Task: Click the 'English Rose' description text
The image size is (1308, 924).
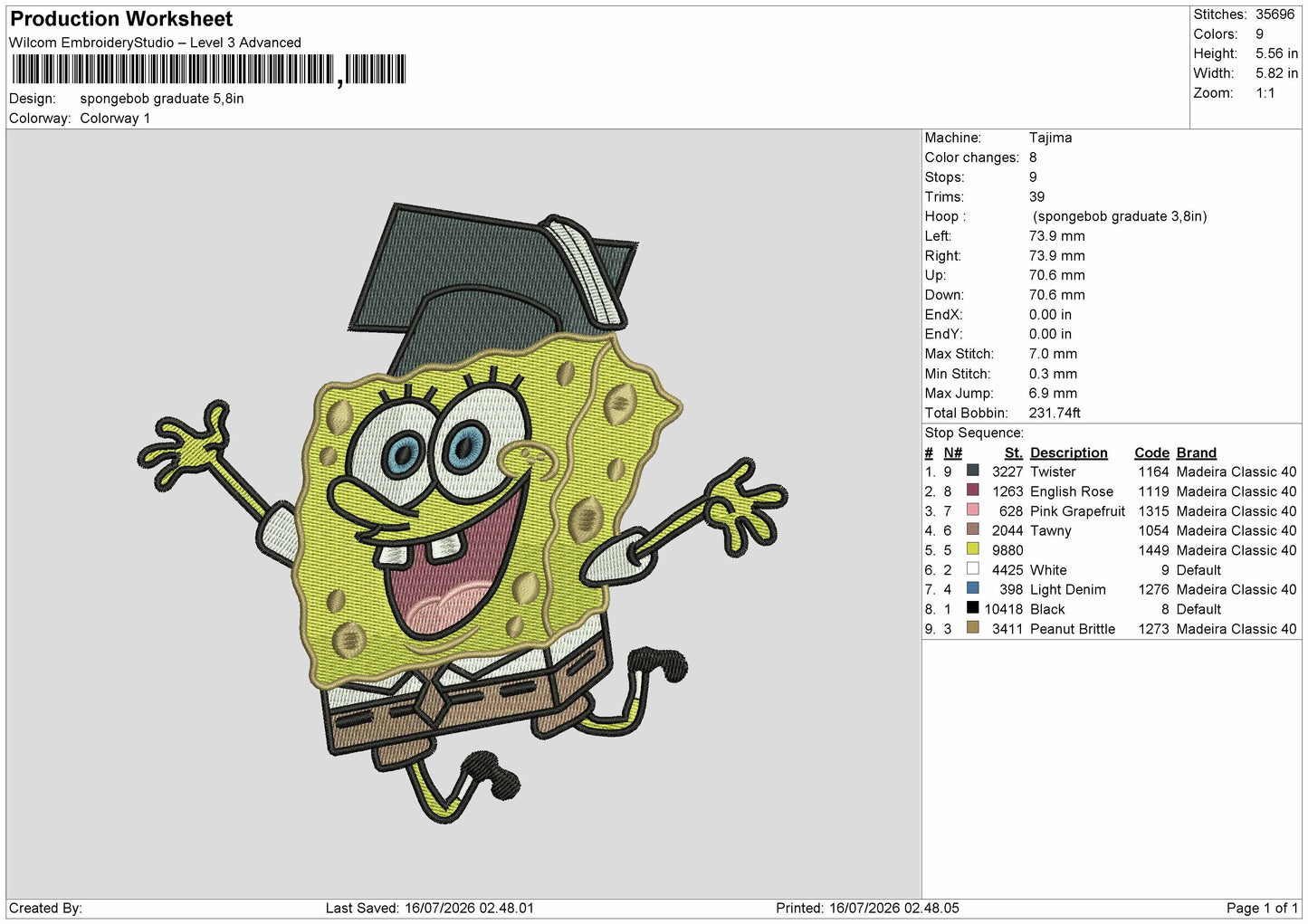Action: tap(1072, 491)
